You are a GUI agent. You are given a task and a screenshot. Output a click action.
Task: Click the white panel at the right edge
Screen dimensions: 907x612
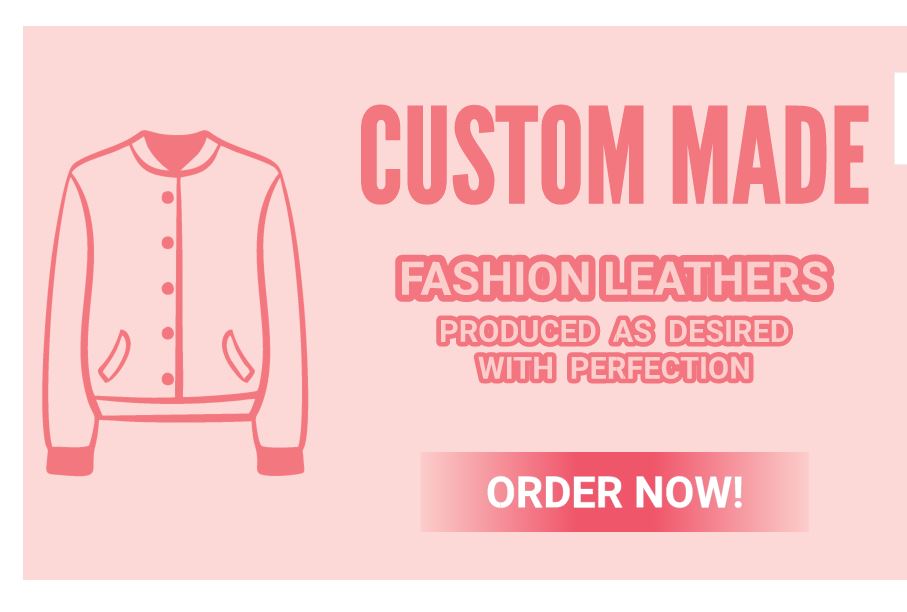coord(900,118)
